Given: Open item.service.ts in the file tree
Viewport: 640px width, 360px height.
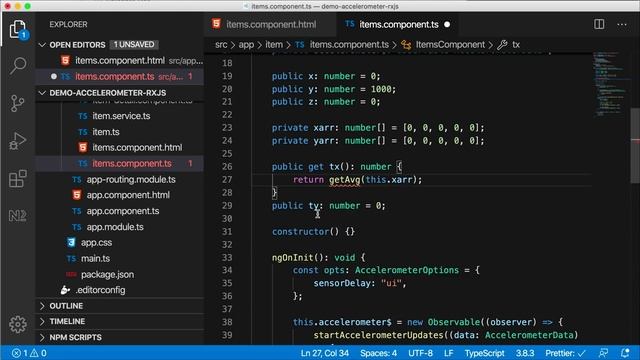Looking at the screenshot, I should point(121,116).
